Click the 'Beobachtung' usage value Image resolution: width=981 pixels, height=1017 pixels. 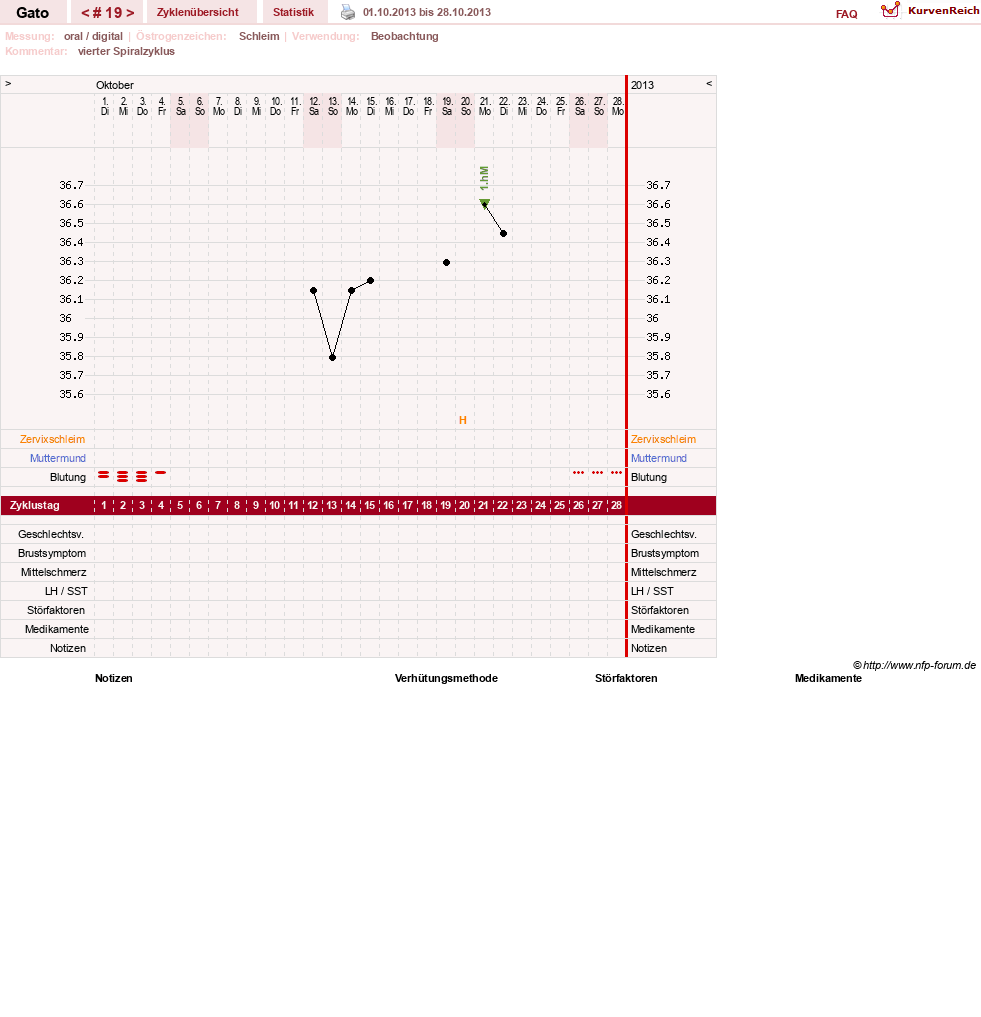point(405,36)
